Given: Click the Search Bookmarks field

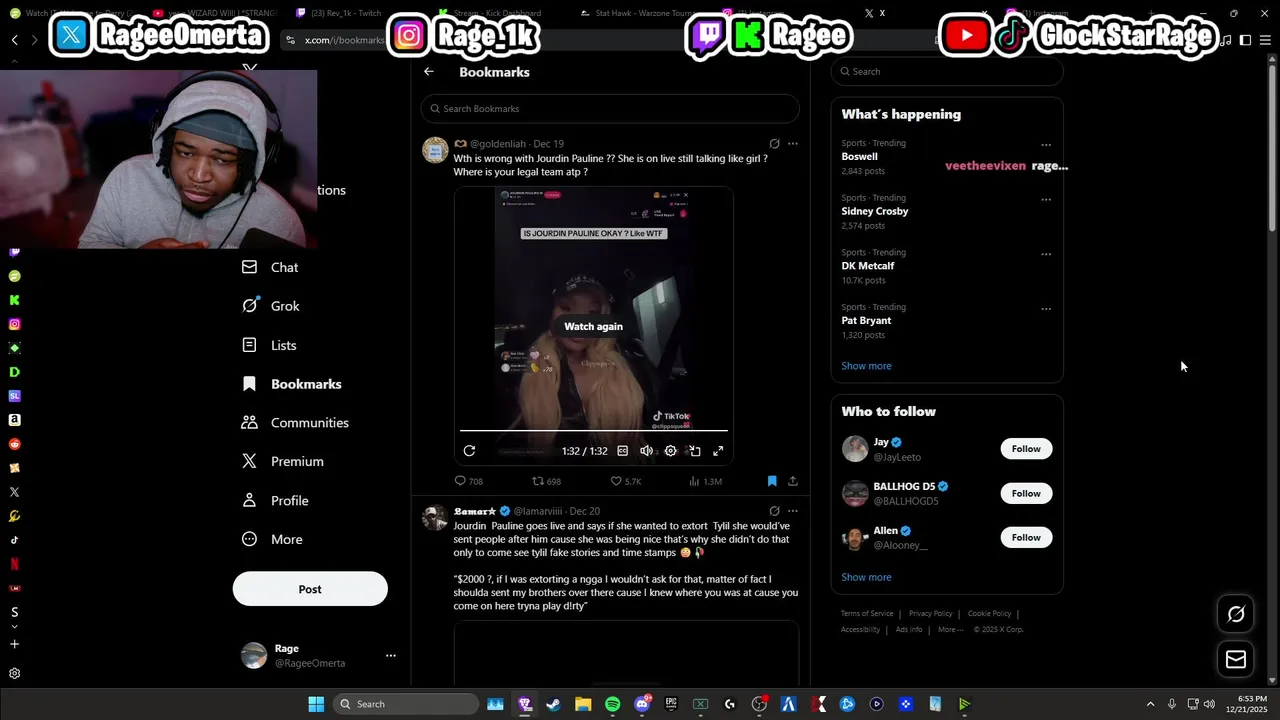Looking at the screenshot, I should point(610,108).
